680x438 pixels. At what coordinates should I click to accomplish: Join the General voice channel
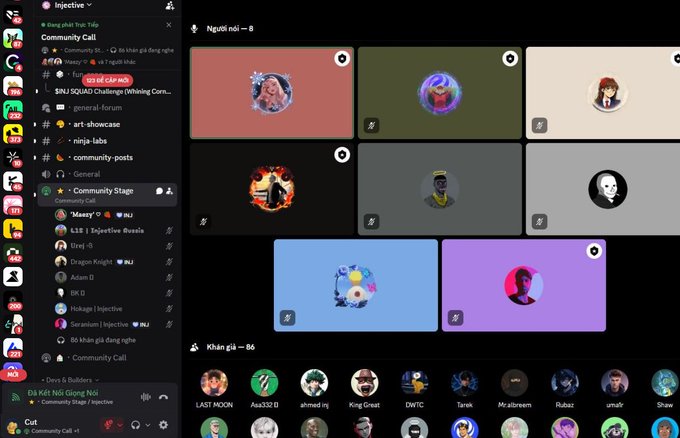[107, 174]
